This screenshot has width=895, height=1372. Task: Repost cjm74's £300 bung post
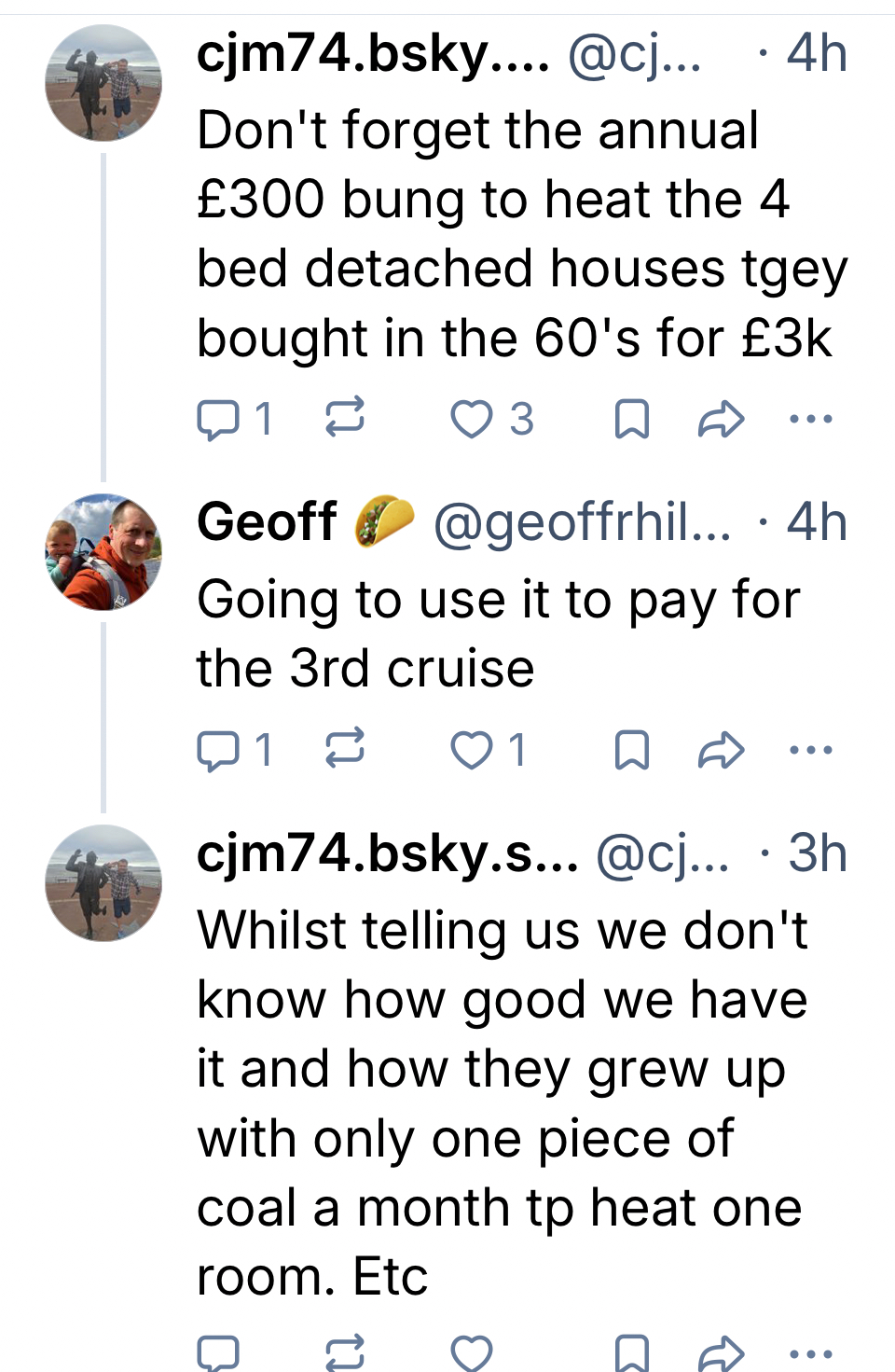click(344, 418)
